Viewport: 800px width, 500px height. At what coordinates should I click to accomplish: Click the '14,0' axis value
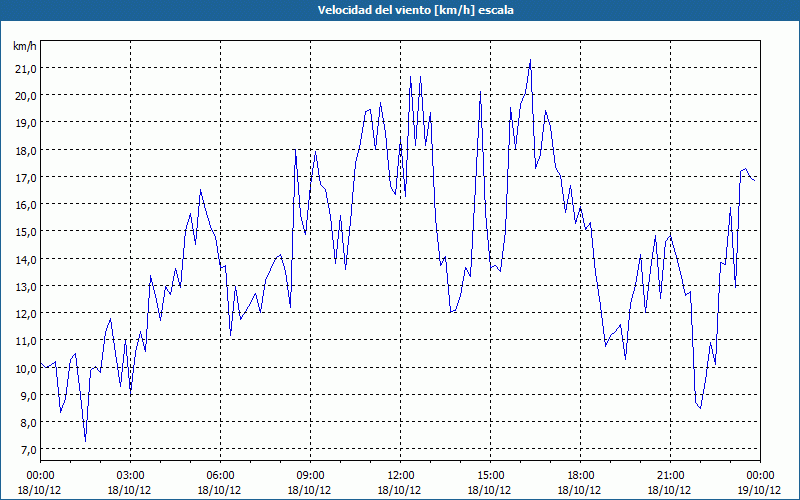coord(25,259)
